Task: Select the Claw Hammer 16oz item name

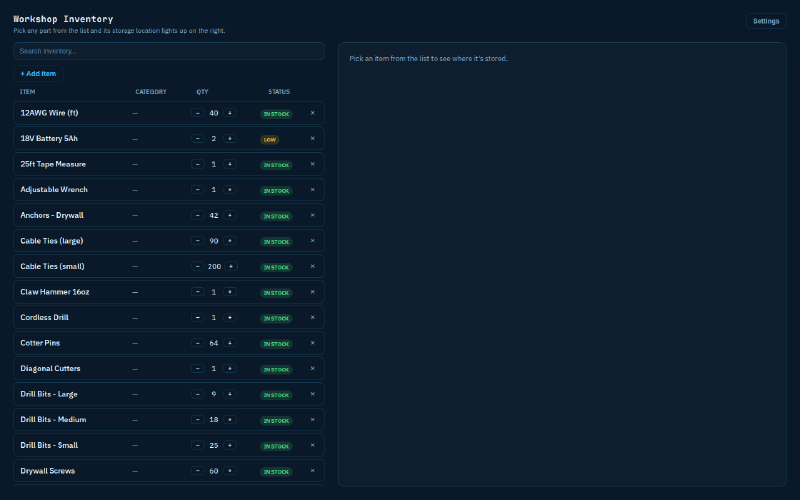Action: coord(55,292)
